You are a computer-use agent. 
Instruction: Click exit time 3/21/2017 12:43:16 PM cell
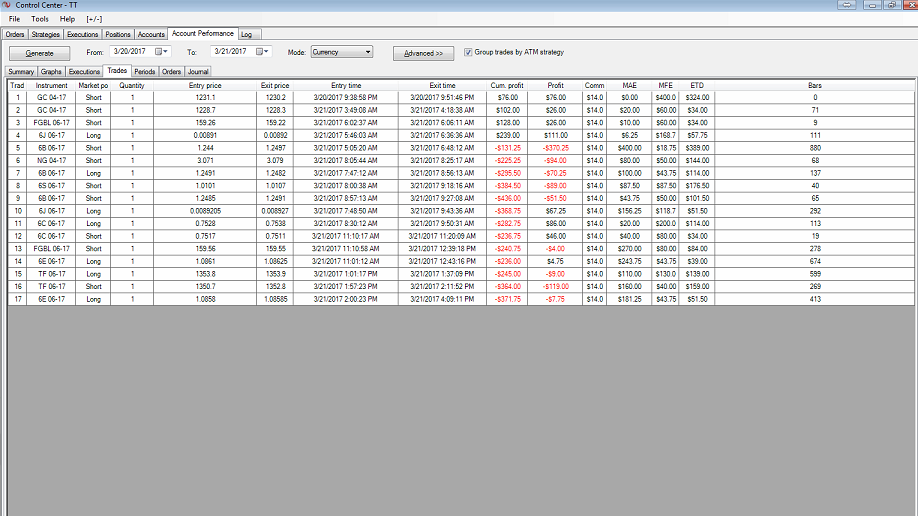442,261
